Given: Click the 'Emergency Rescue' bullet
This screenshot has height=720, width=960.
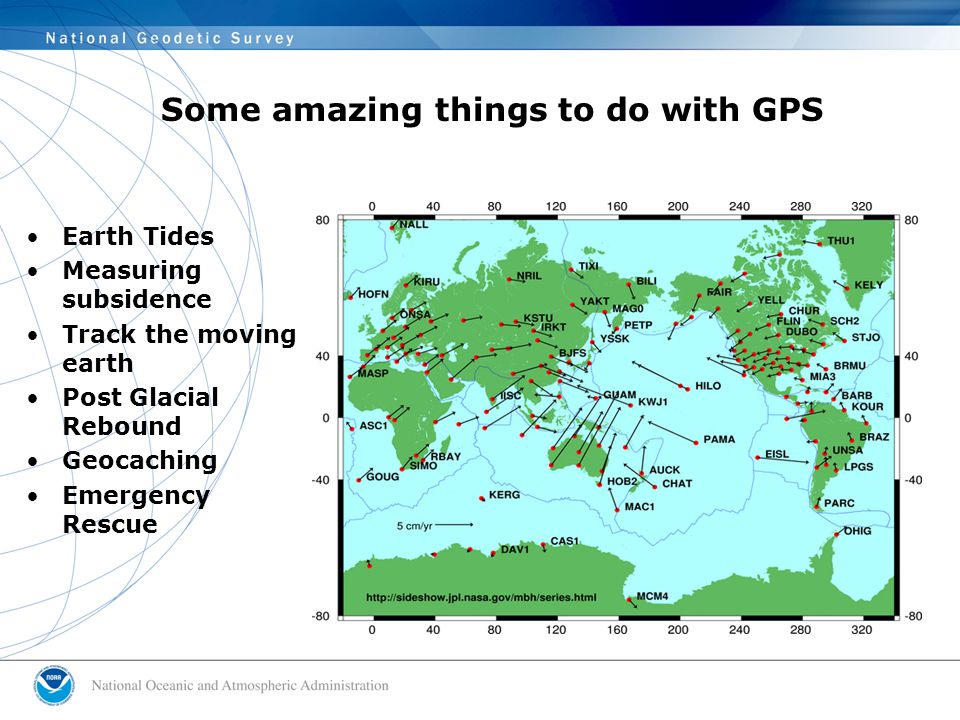Looking at the screenshot, I should click(136, 509).
